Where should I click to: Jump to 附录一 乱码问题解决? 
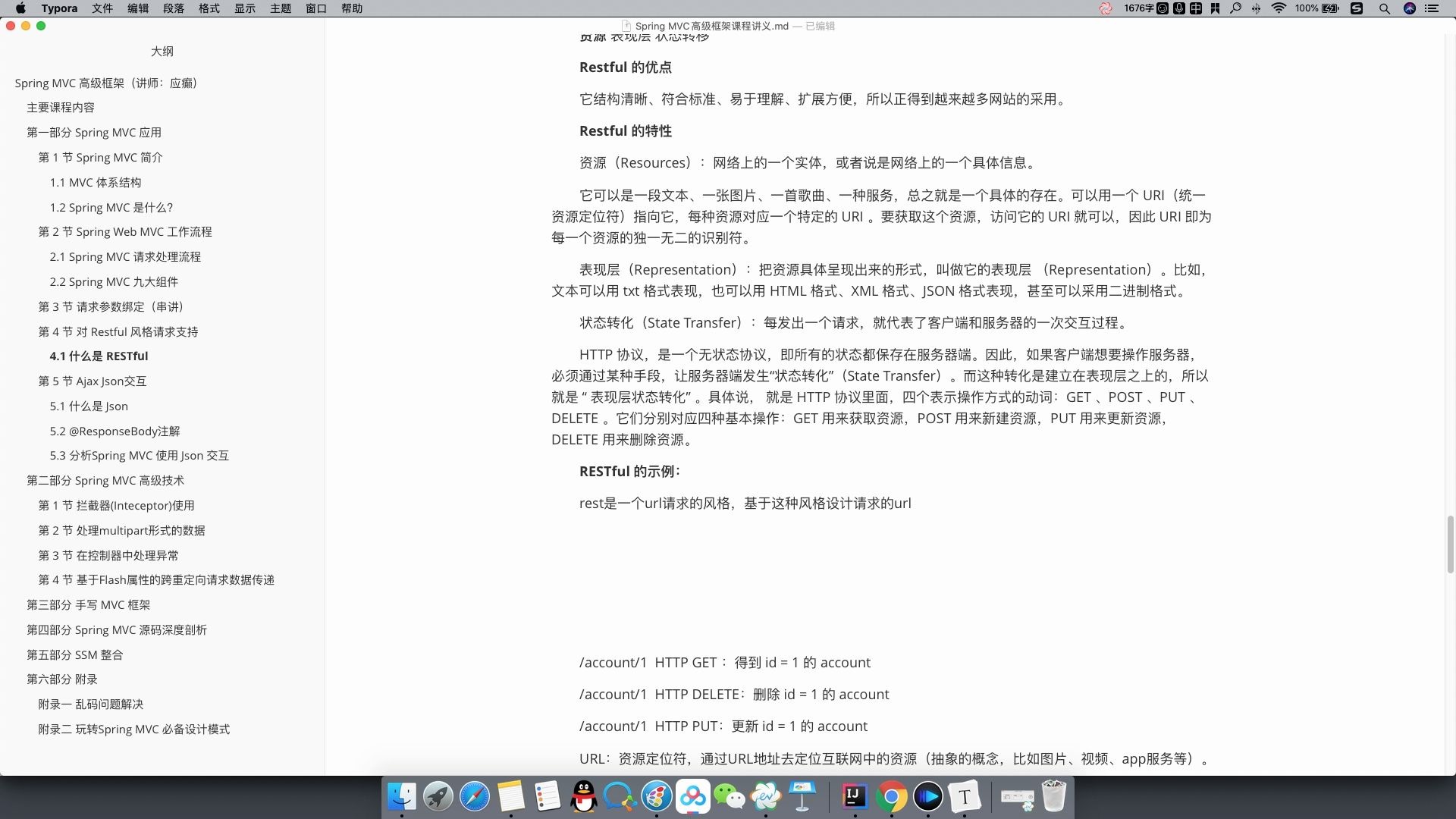[x=90, y=704]
